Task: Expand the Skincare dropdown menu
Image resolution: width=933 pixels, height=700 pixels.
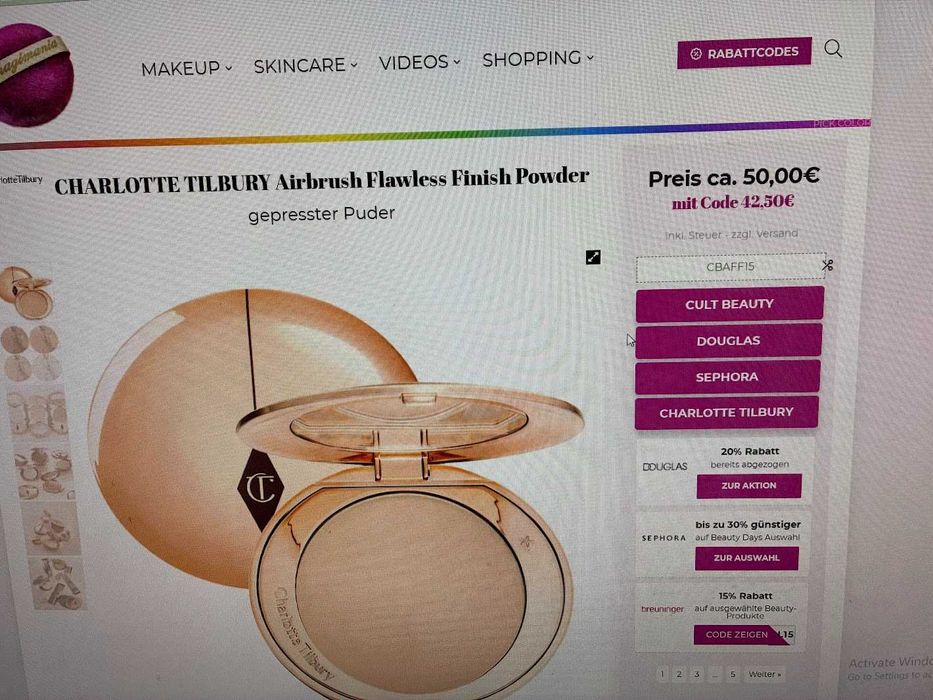Action: tap(305, 64)
